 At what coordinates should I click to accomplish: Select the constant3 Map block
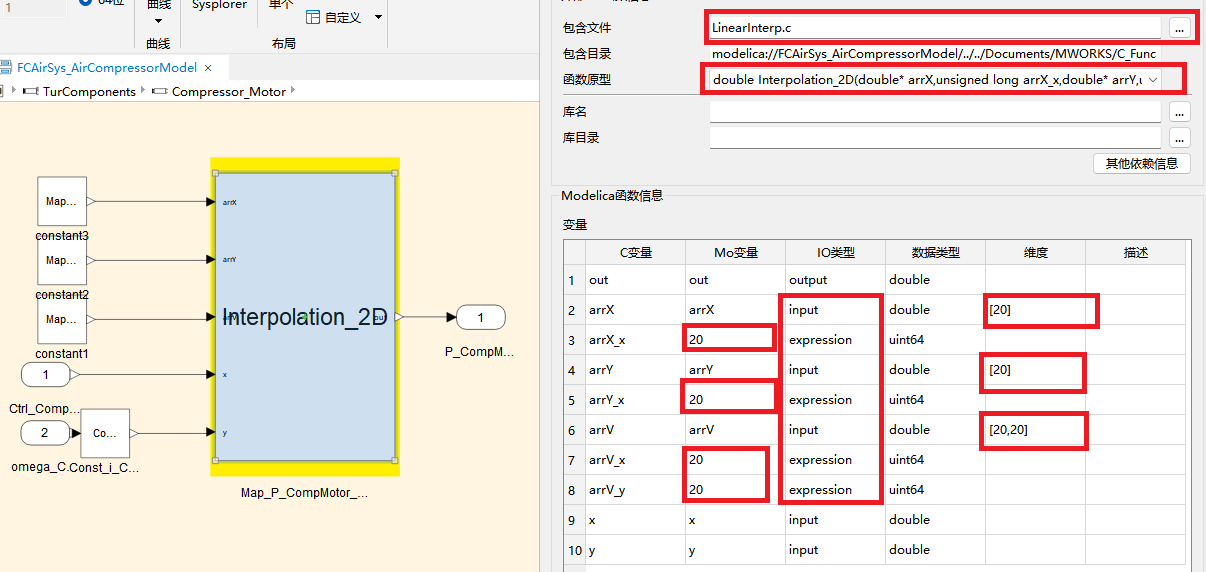tap(62, 201)
